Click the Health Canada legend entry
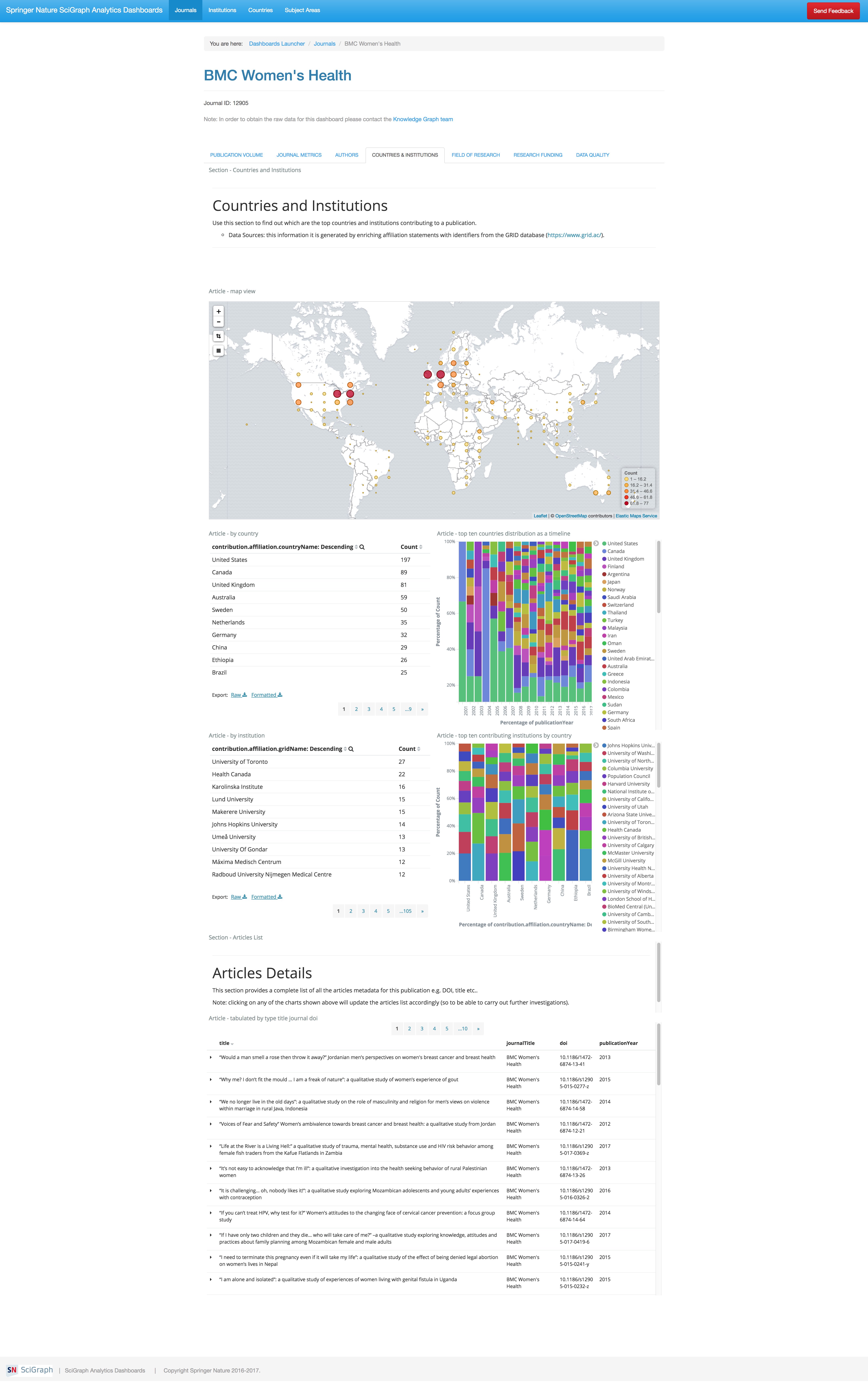Screen dimensions: 868x1385 624,830
